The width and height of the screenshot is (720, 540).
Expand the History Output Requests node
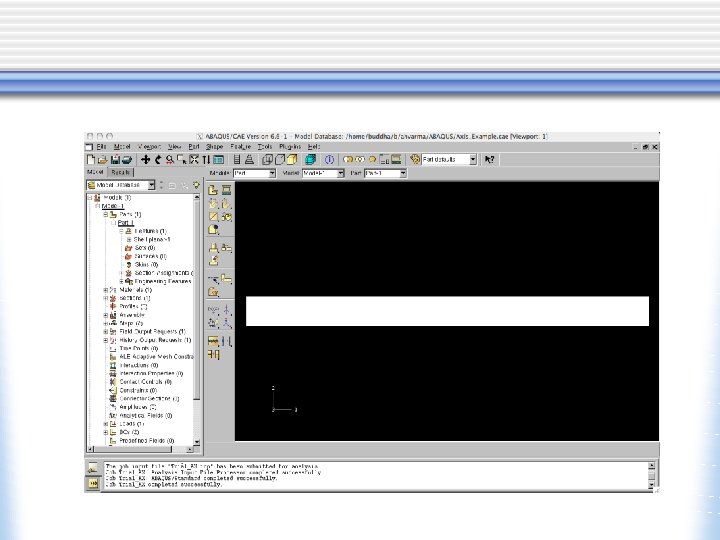tap(106, 340)
